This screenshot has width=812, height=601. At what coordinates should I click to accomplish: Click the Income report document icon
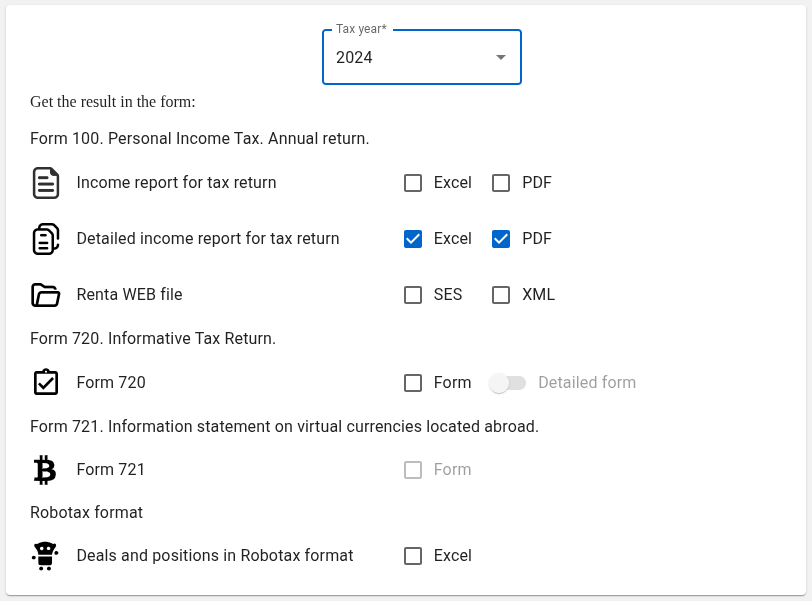[45, 182]
